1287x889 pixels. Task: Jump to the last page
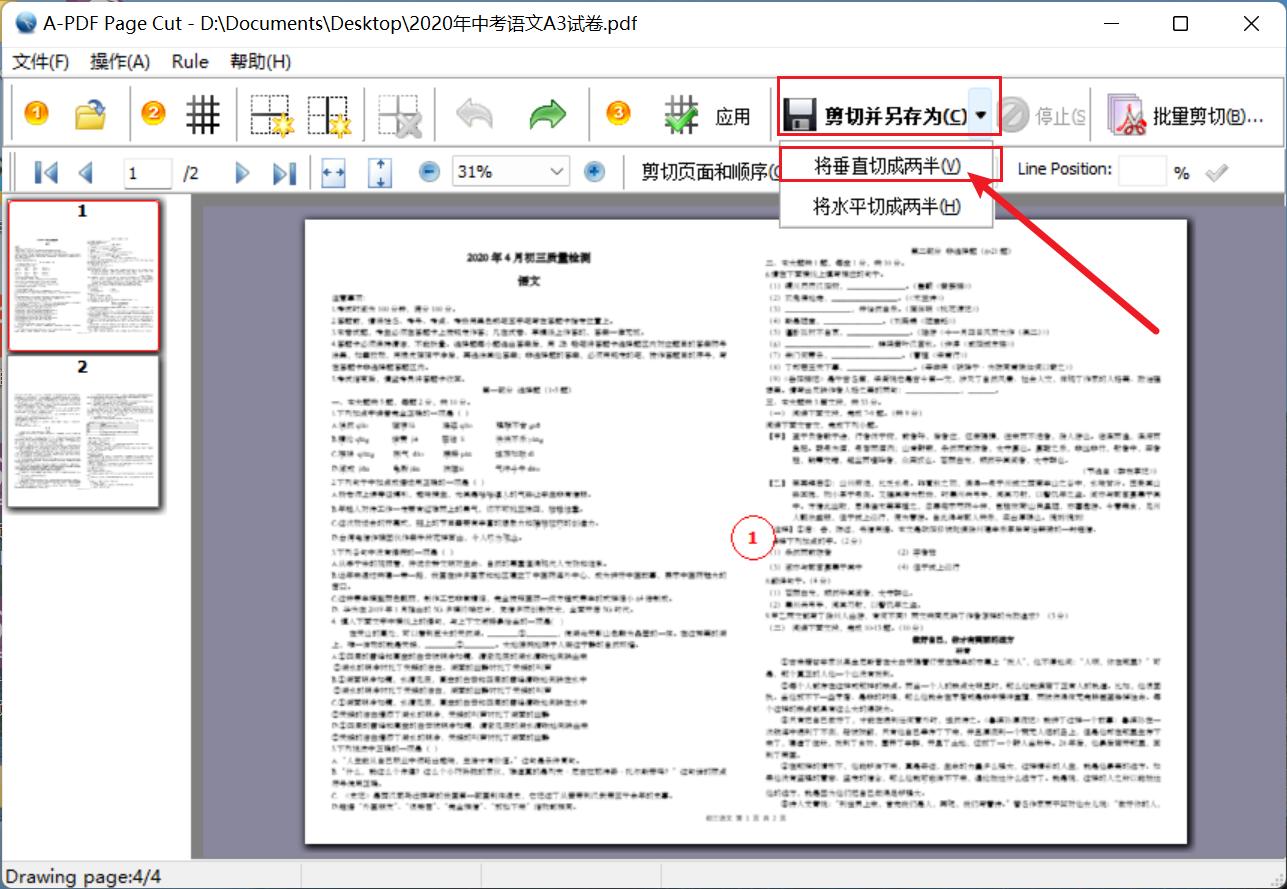[x=283, y=171]
